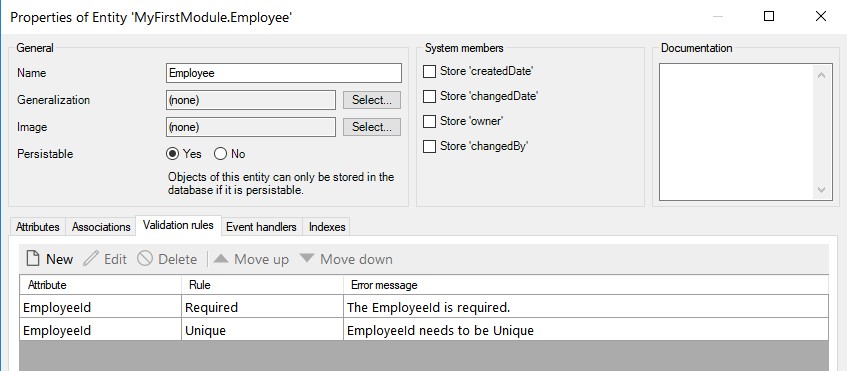Check the Store 'owner' option
847x371 pixels.
click(x=429, y=122)
